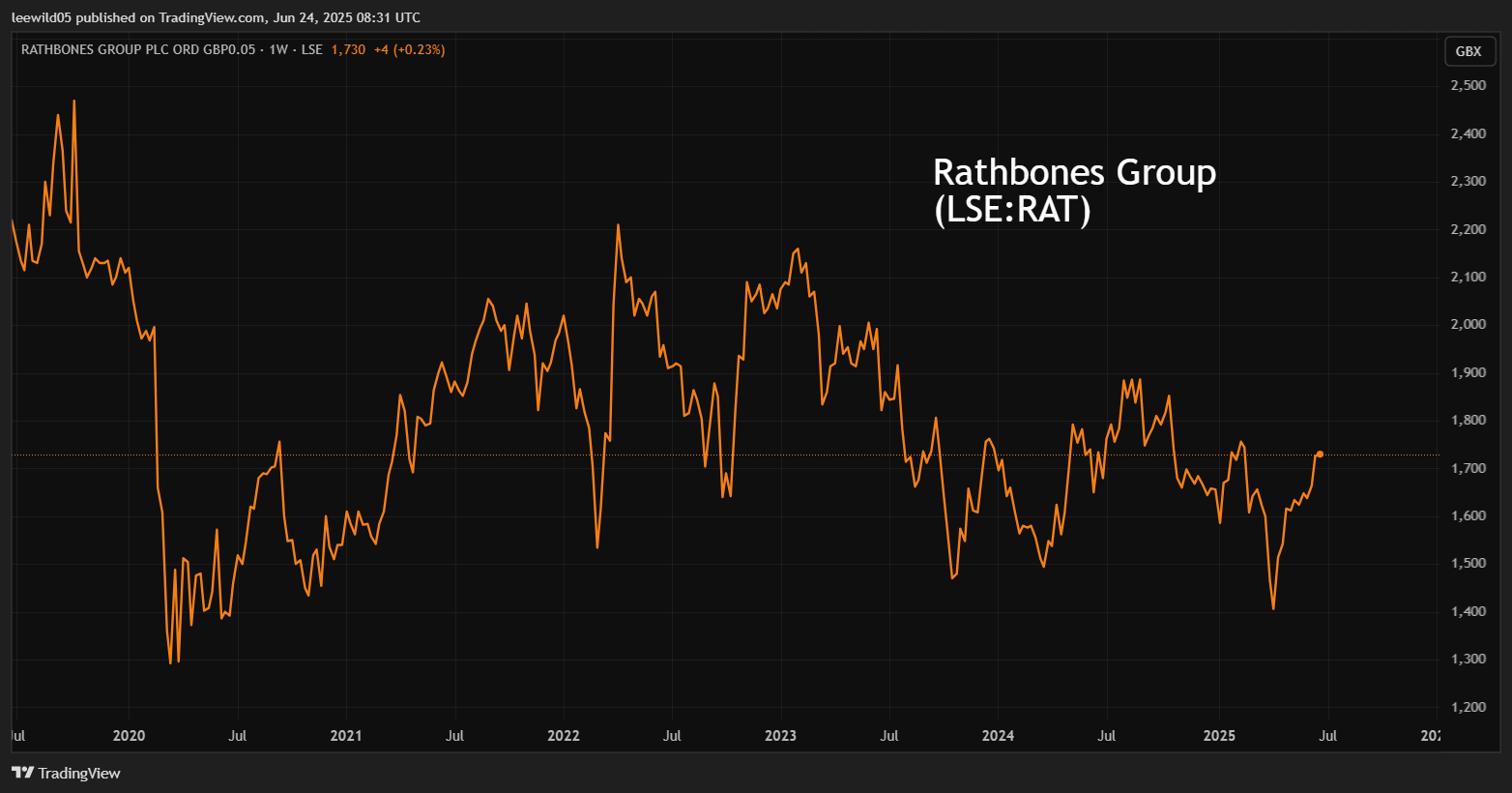Click the Rathbones Group (LSE:RAT) chart annotation

pyautogui.click(x=1074, y=191)
